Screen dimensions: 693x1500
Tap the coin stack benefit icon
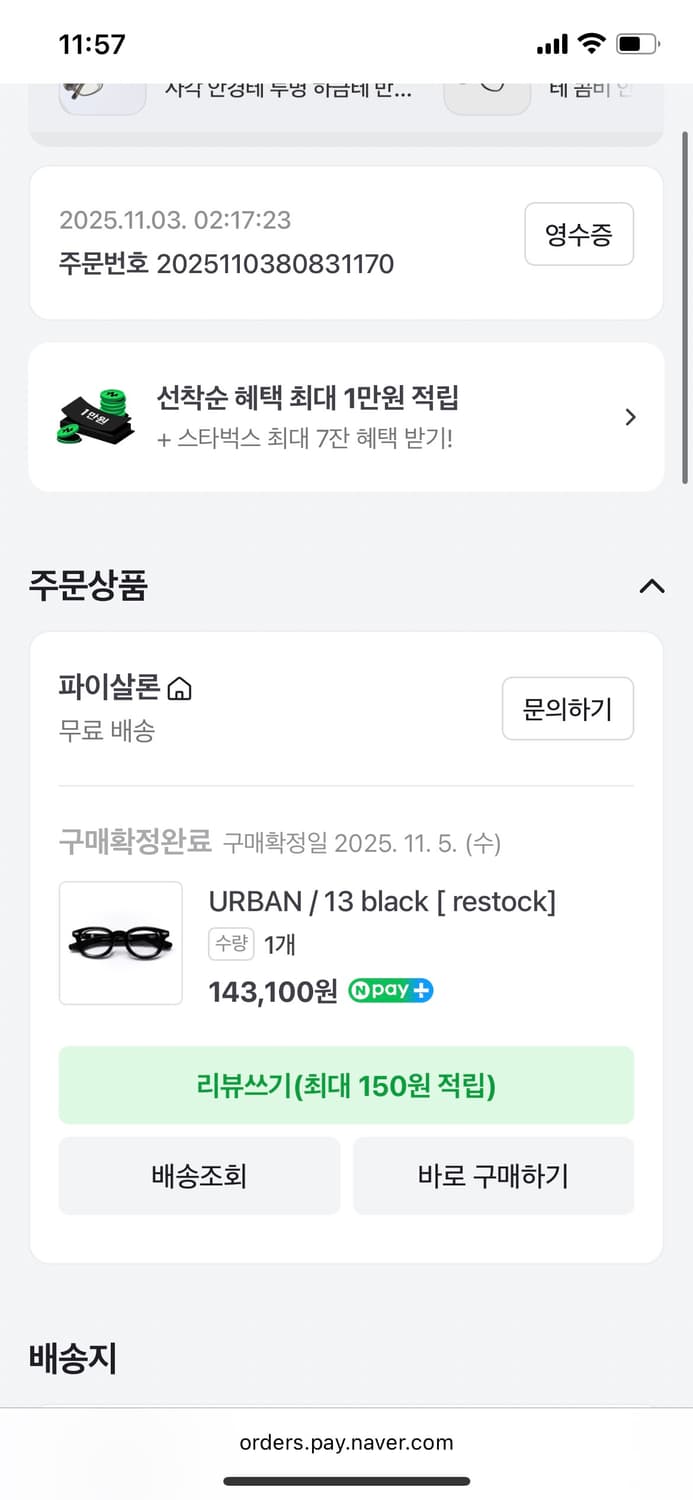click(95, 416)
